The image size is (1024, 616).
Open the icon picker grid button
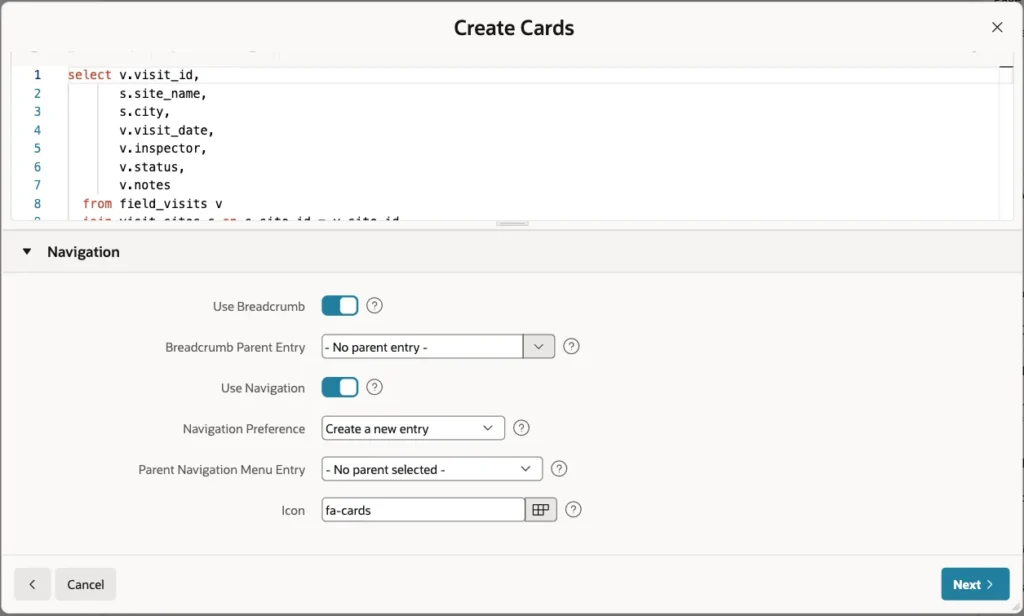541,510
